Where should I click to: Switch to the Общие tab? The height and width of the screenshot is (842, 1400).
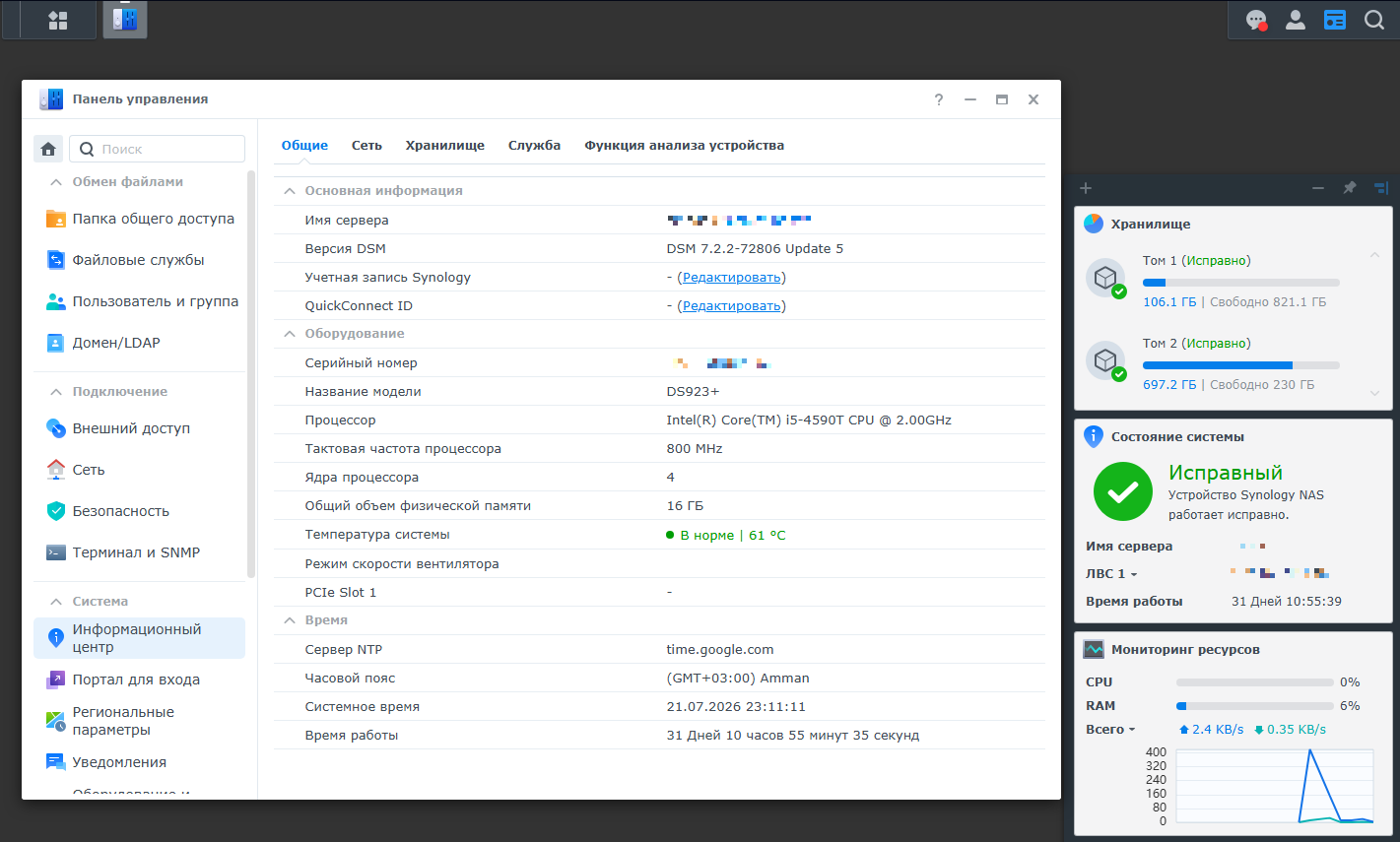pos(304,146)
